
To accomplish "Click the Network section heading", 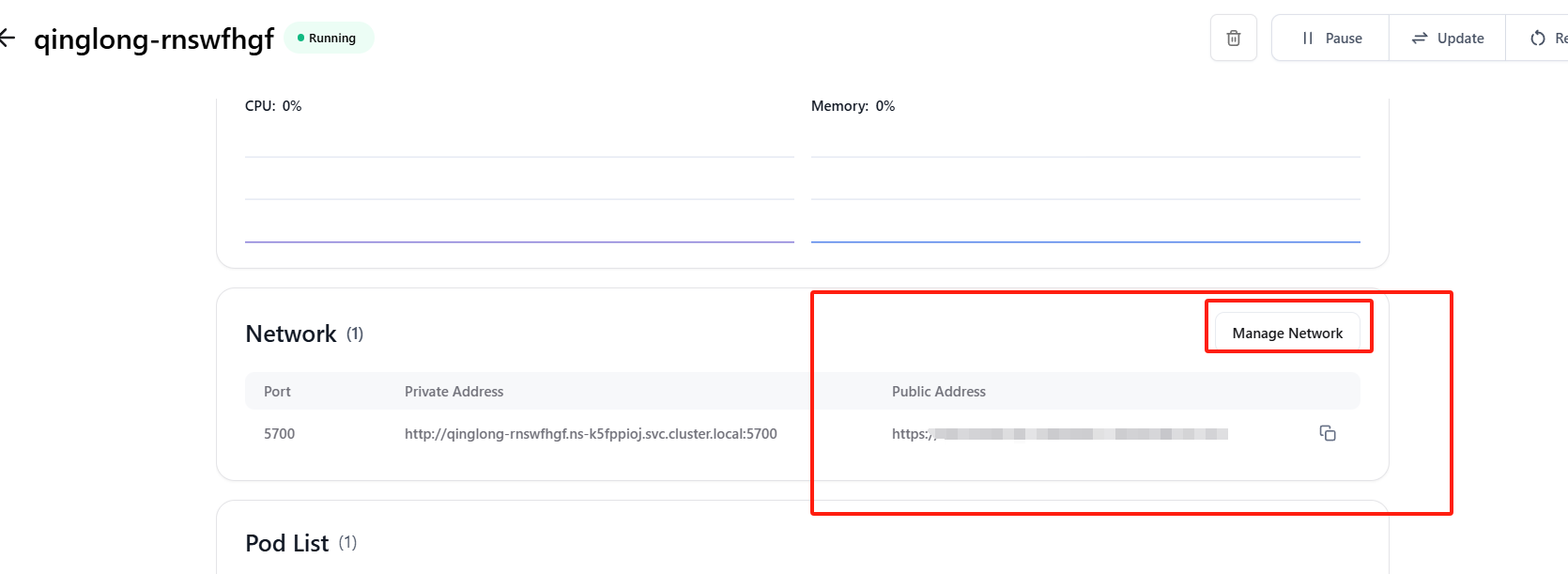I will 290,334.
